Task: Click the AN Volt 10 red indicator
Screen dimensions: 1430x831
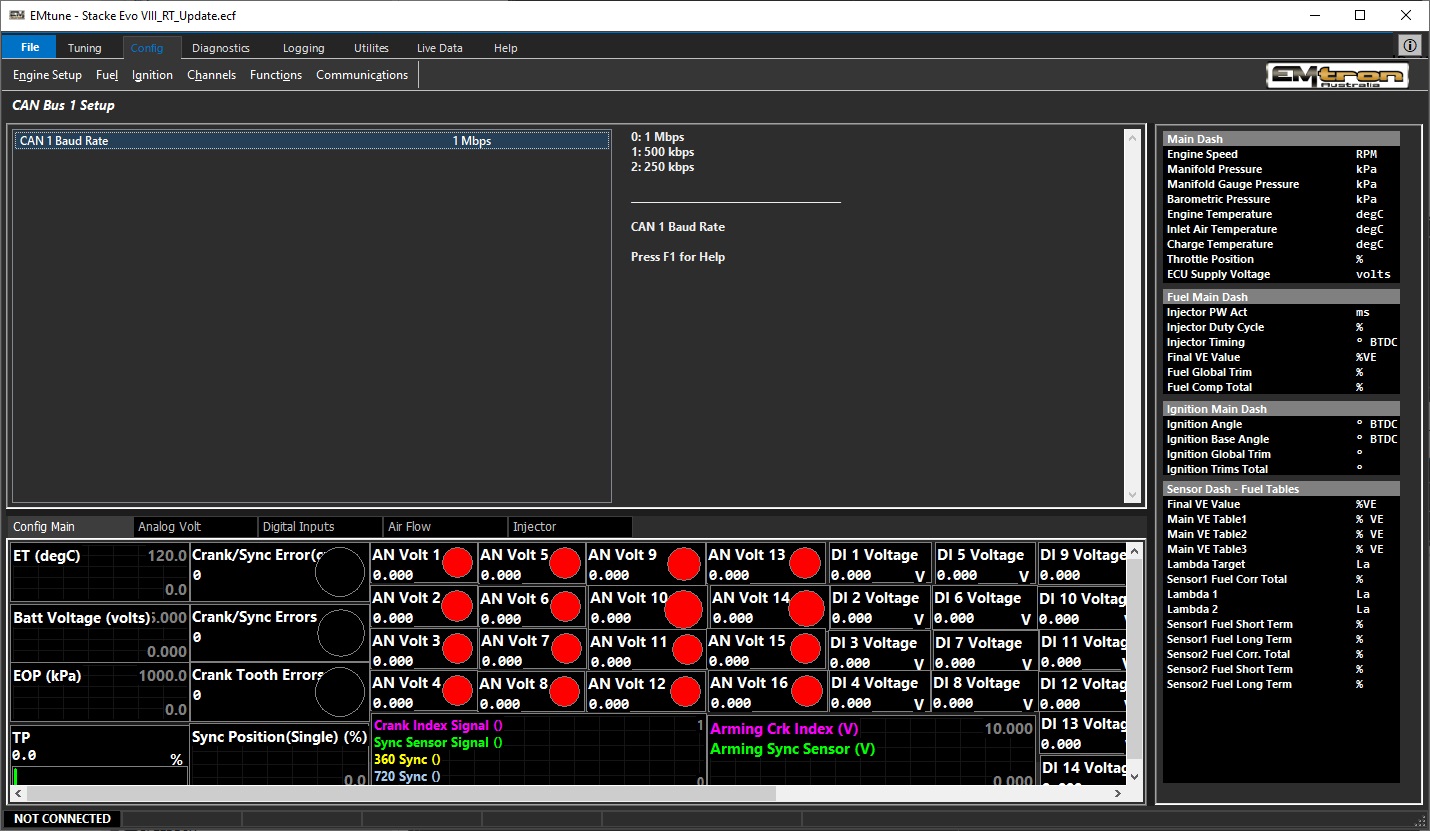Action: click(684, 608)
